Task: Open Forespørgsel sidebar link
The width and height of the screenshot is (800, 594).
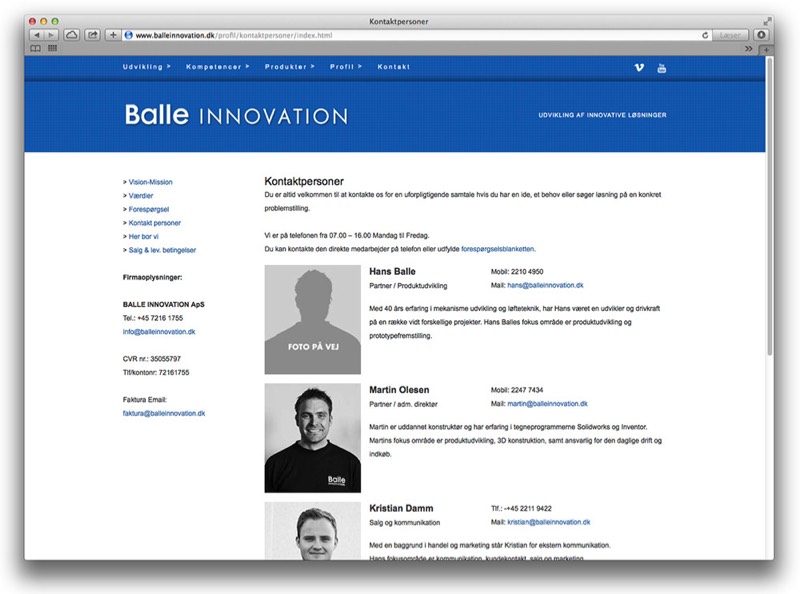Action: (x=148, y=209)
